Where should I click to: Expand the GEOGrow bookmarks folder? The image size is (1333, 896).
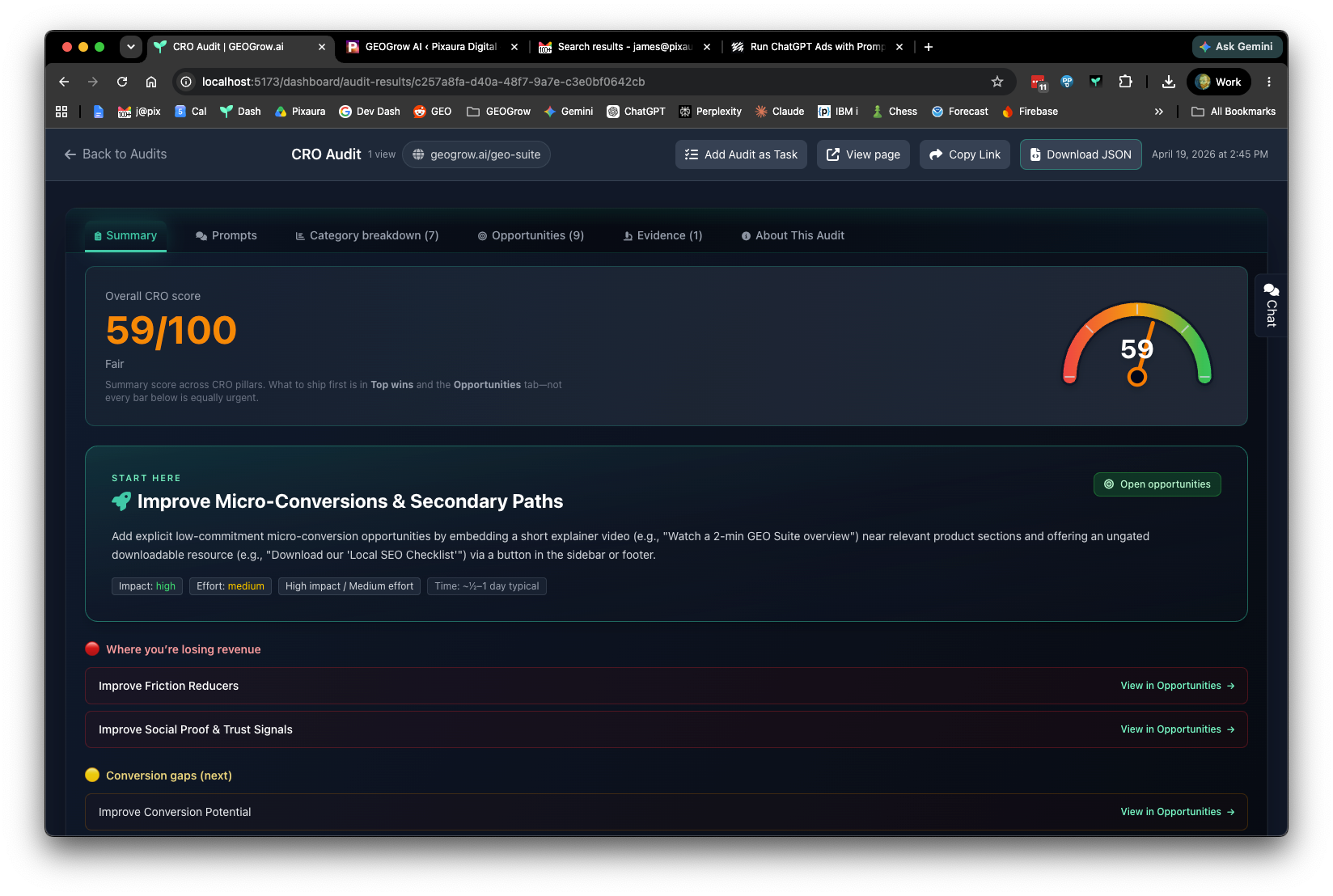point(499,112)
